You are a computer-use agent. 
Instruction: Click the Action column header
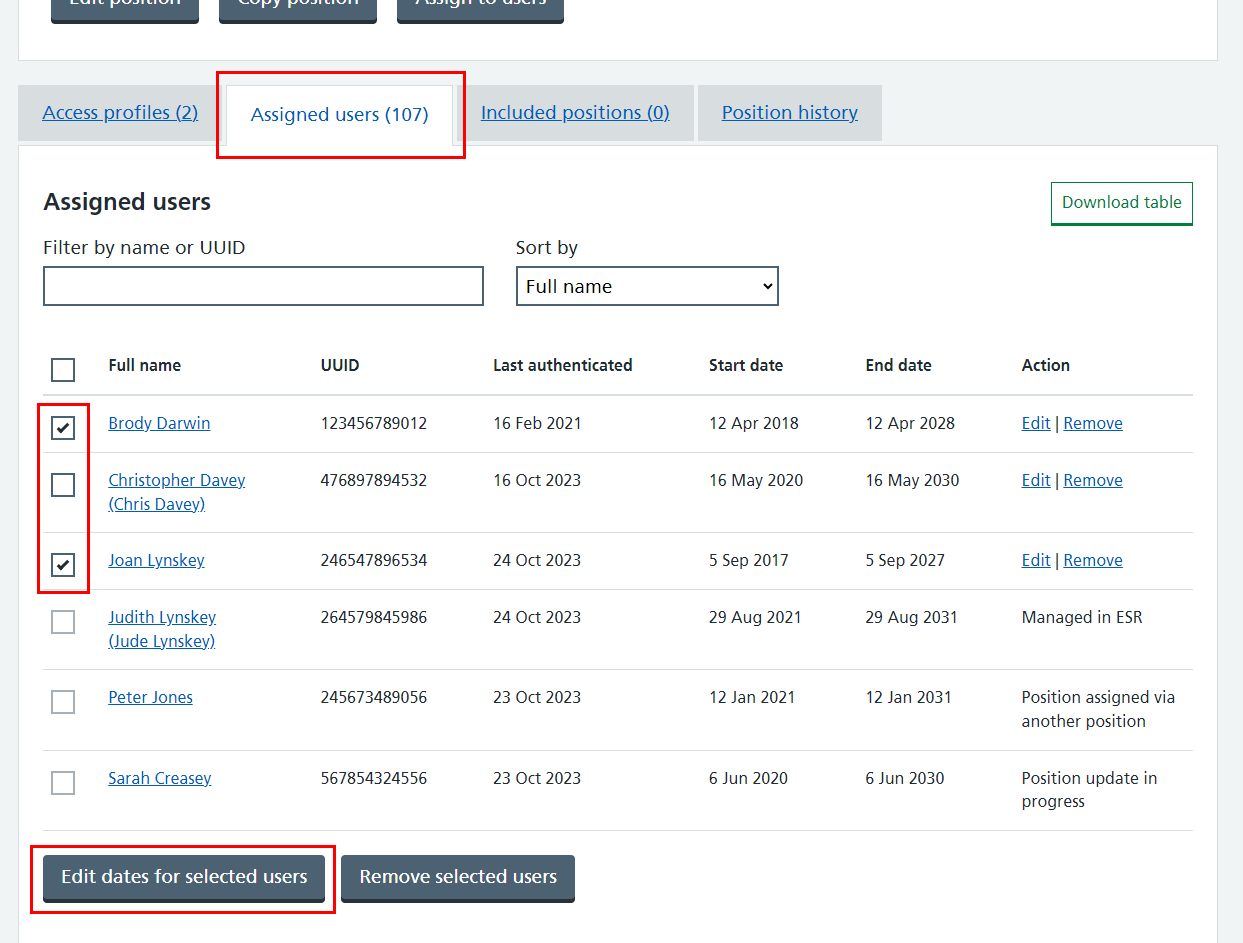[x=1046, y=365]
